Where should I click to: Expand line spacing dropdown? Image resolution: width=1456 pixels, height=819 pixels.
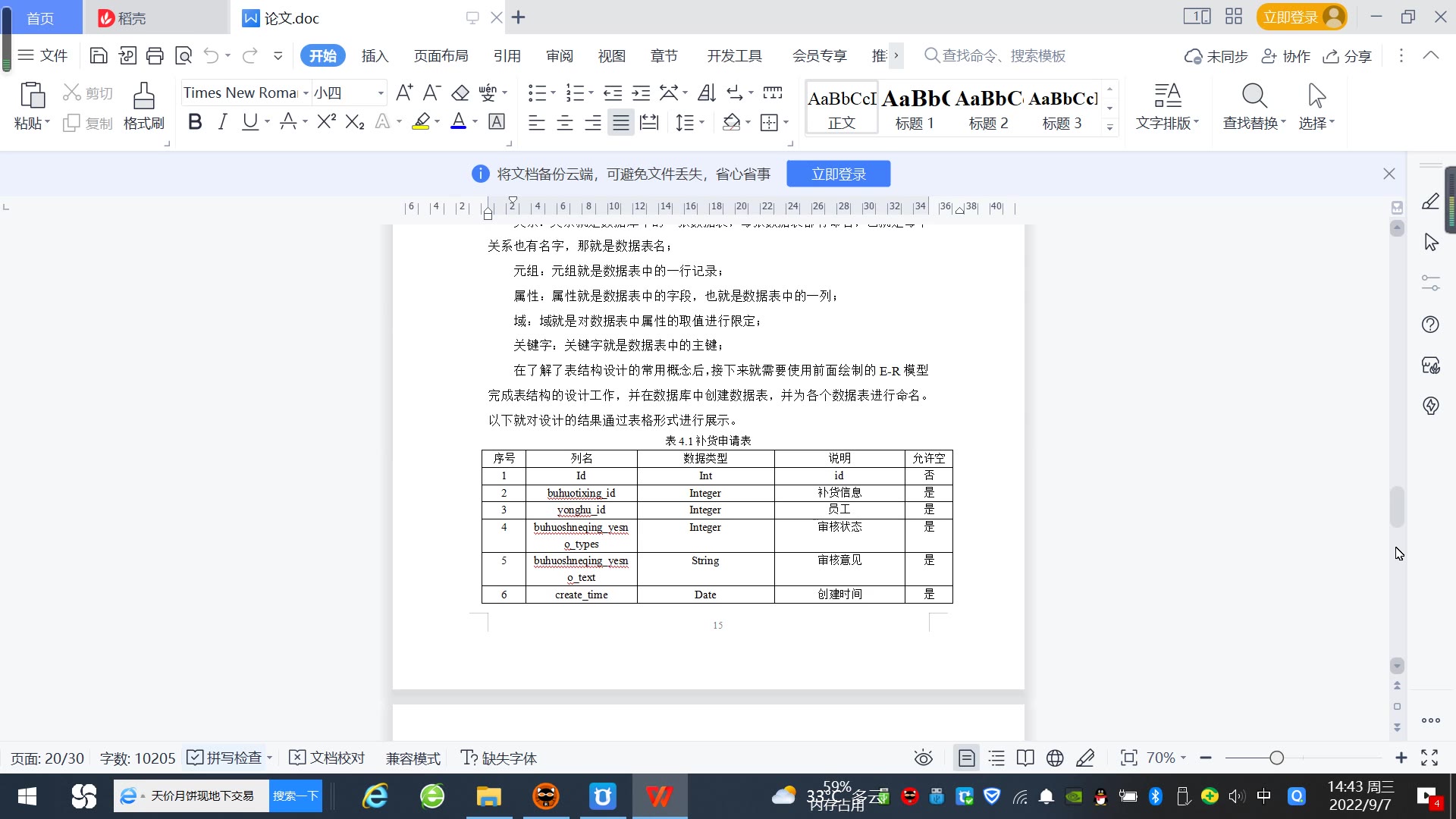click(x=701, y=122)
